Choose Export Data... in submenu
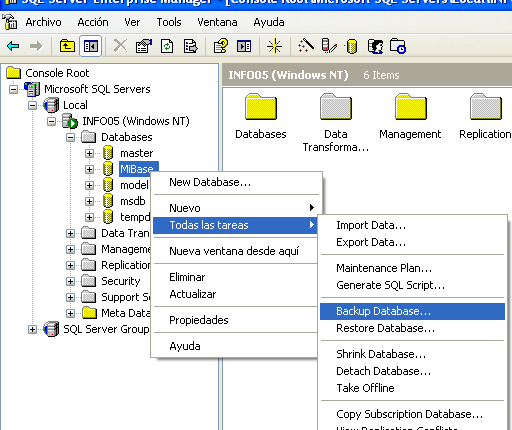Screen dimensions: 512x430 tap(412, 242)
